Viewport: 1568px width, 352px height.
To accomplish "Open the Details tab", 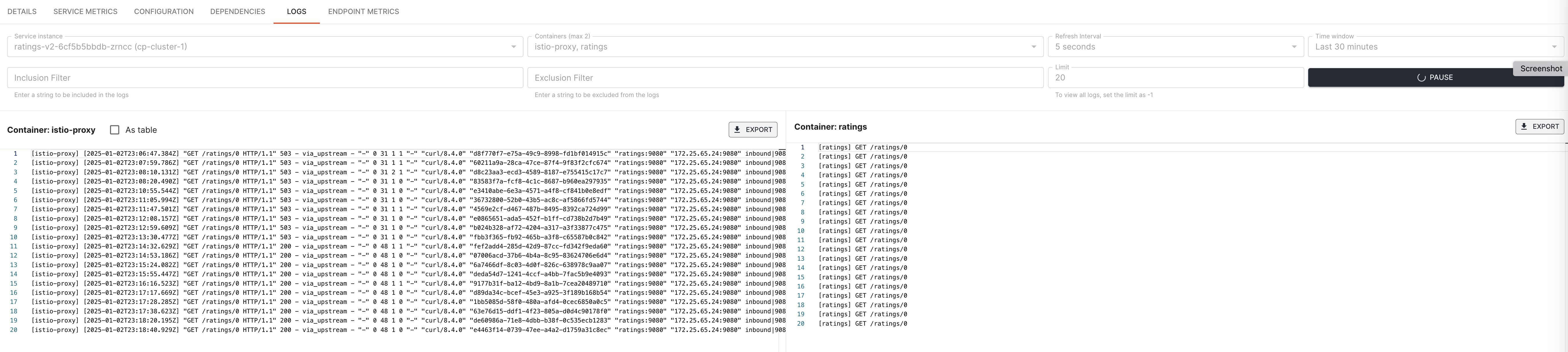I will (22, 11).
